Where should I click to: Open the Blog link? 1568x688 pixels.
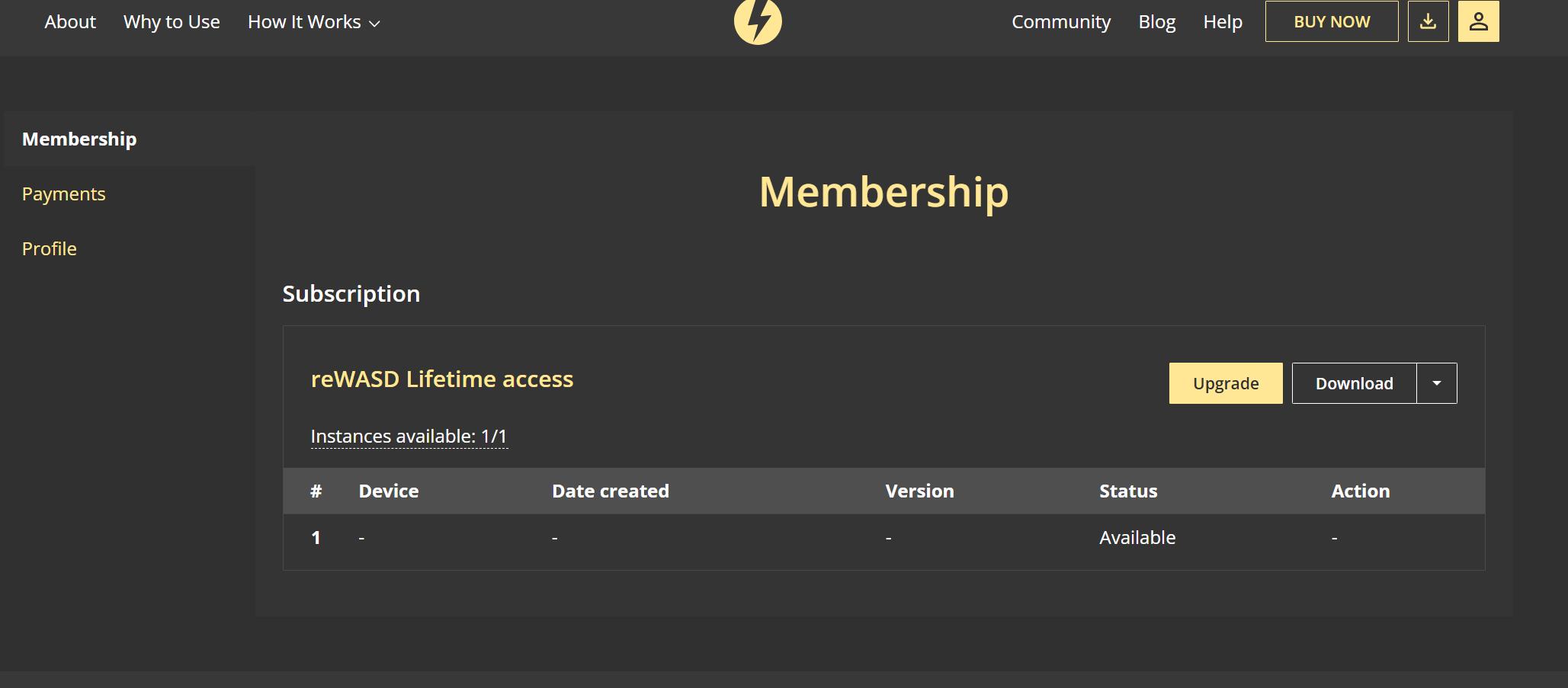(x=1156, y=22)
